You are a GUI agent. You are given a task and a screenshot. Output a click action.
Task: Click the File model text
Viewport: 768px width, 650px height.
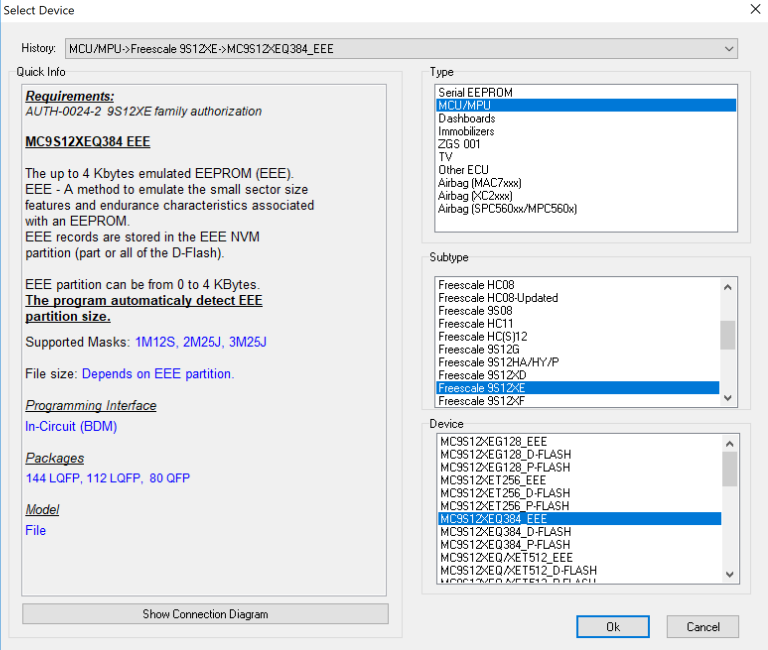coord(35,530)
